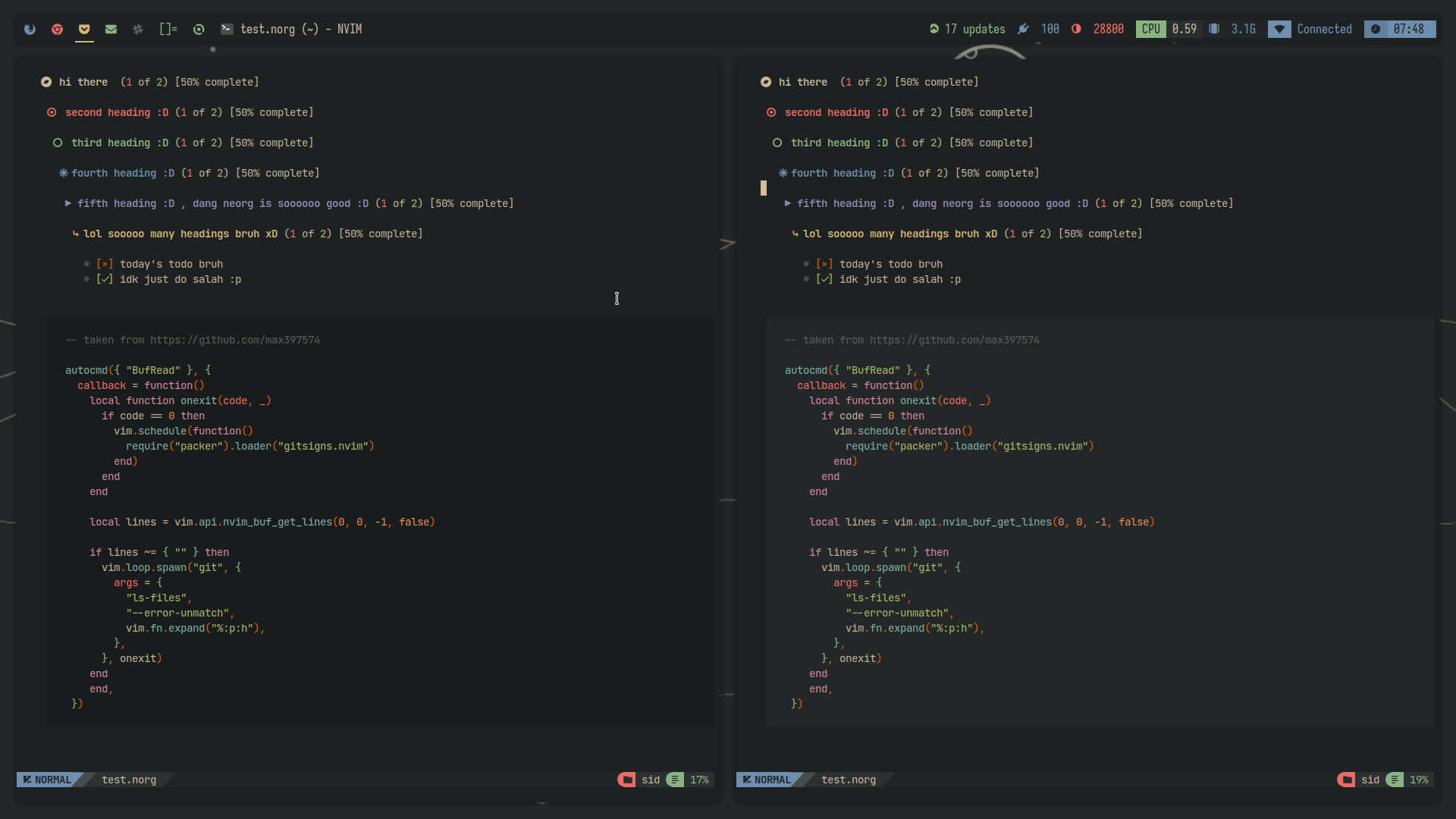Collapse the 'fifth heading :D' chevron

tap(67, 203)
